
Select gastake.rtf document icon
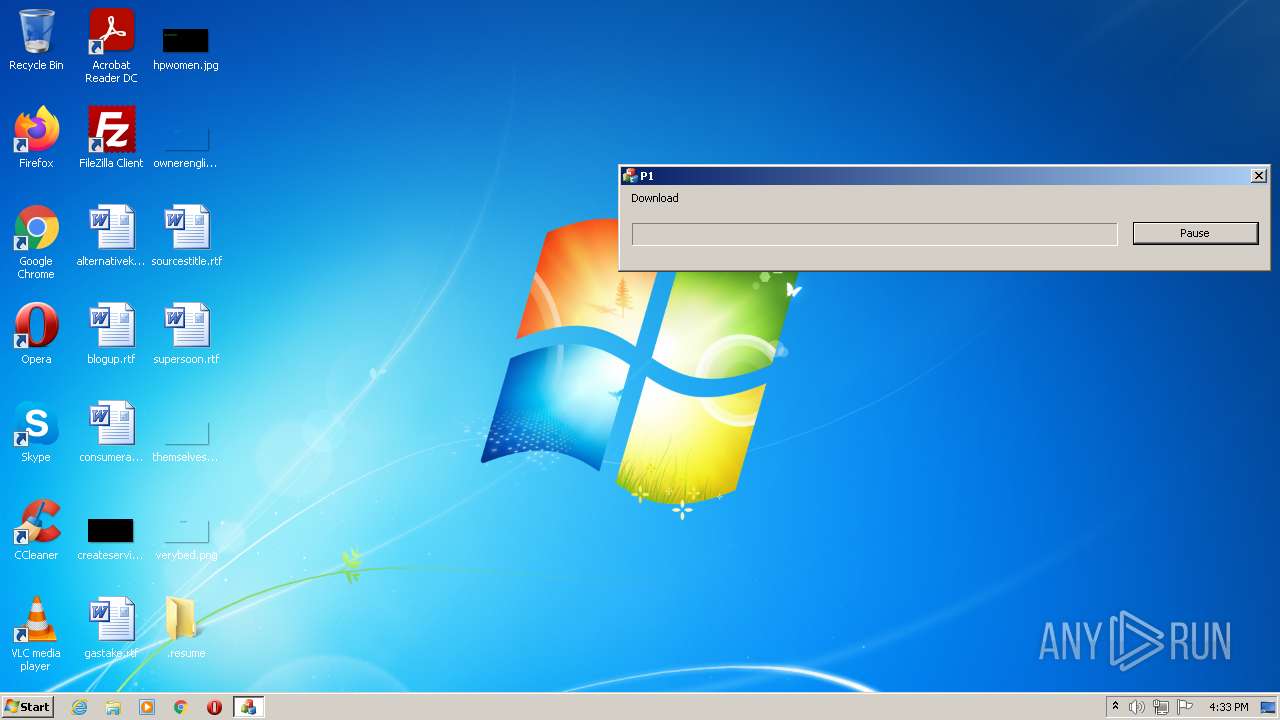click(x=111, y=628)
